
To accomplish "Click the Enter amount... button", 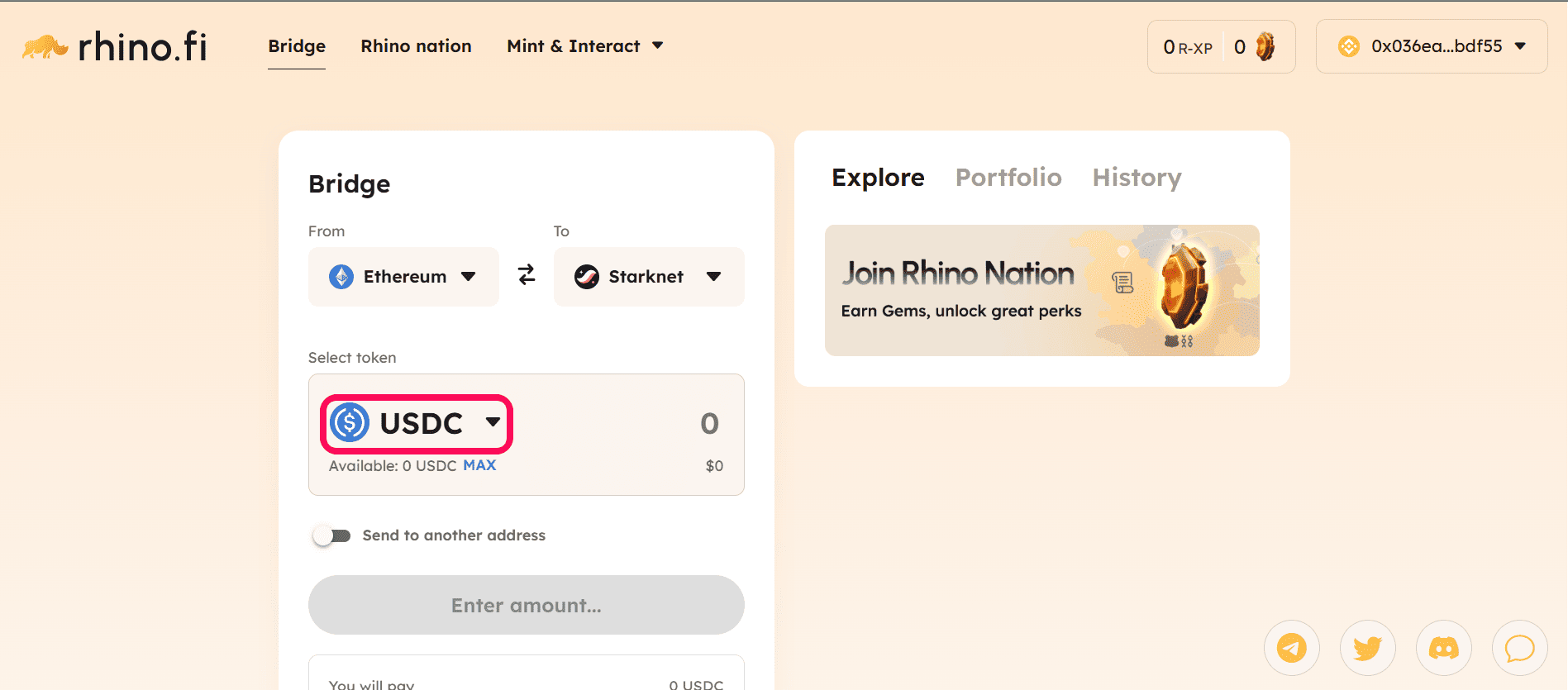I will [527, 605].
